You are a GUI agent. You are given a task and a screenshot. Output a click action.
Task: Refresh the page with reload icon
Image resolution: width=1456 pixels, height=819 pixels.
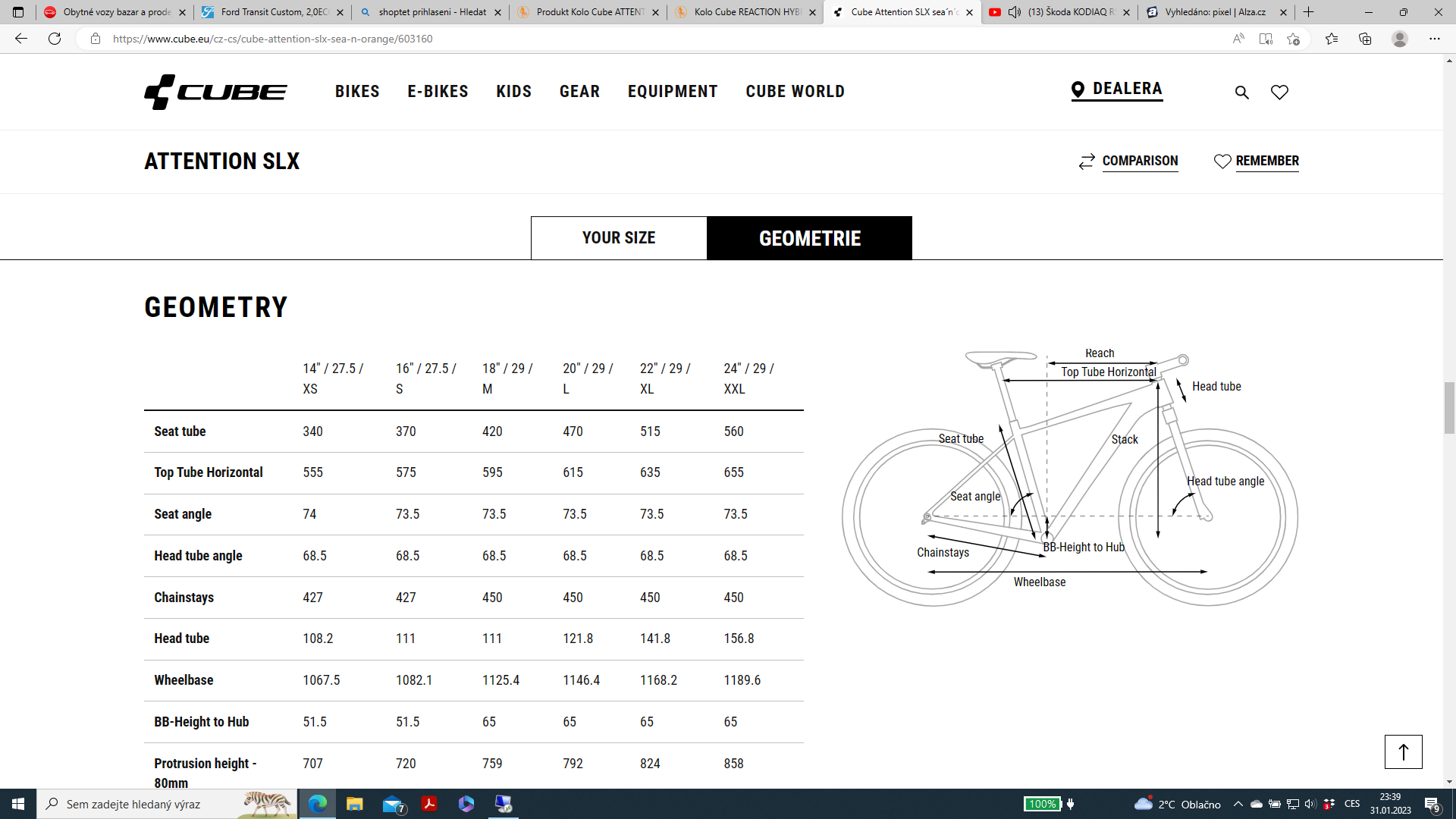tap(55, 39)
